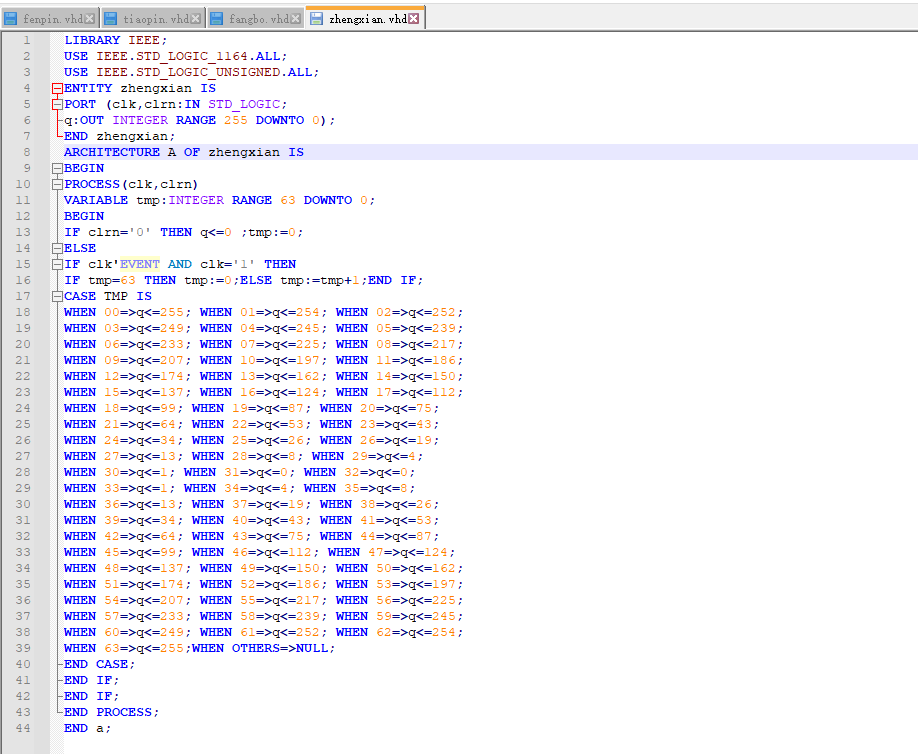Screen dimensions: 918x754
Task: Click "WHEN 16=>q<=124;" statement
Action: point(263,392)
